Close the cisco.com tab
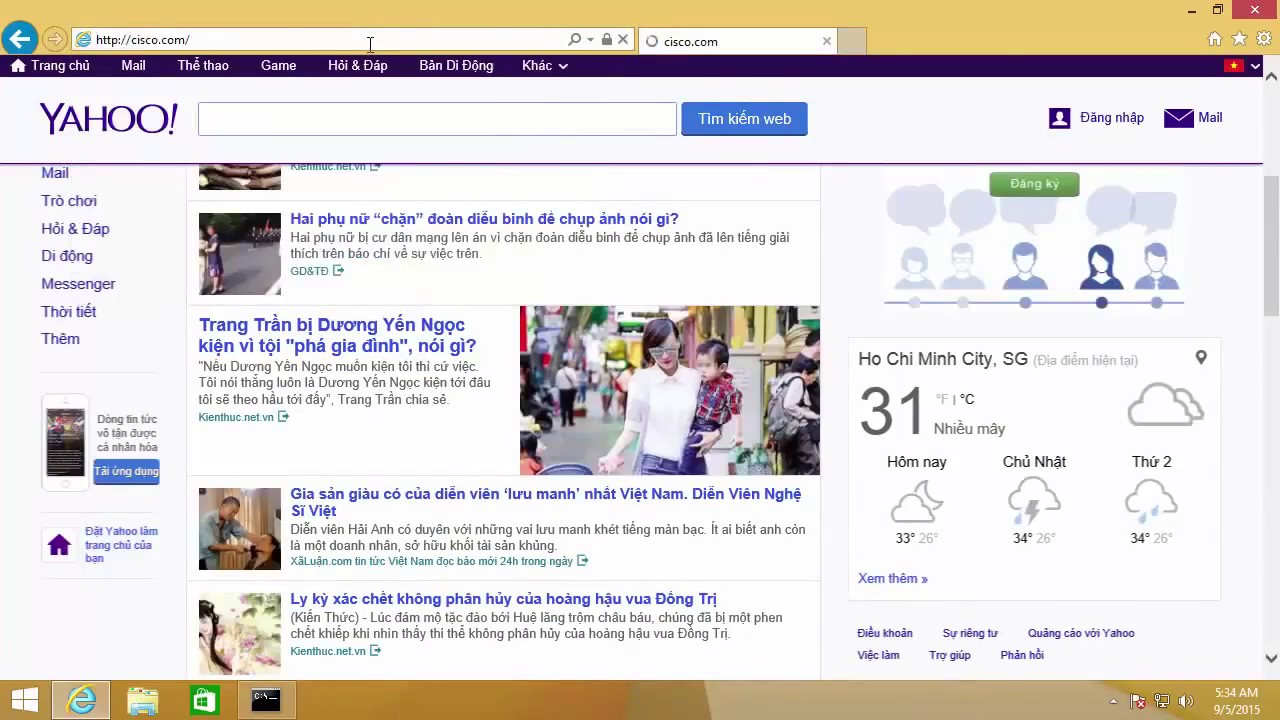The image size is (1280, 720). [x=826, y=41]
